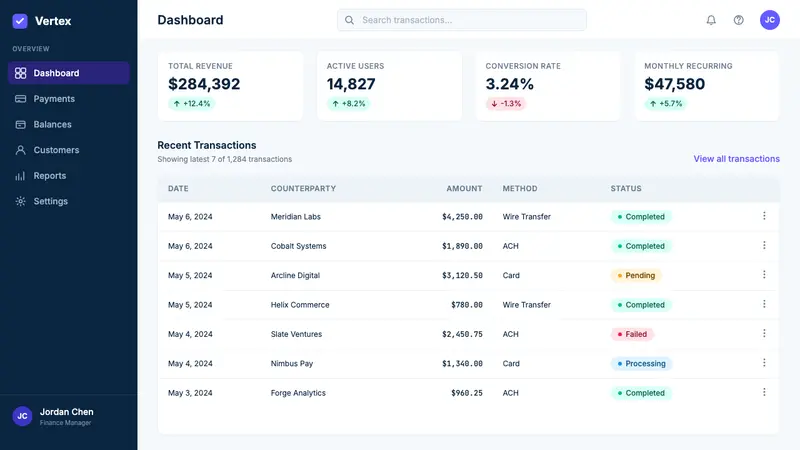Open the more options menu for Slate Ventures
800x450 pixels.
764,333
